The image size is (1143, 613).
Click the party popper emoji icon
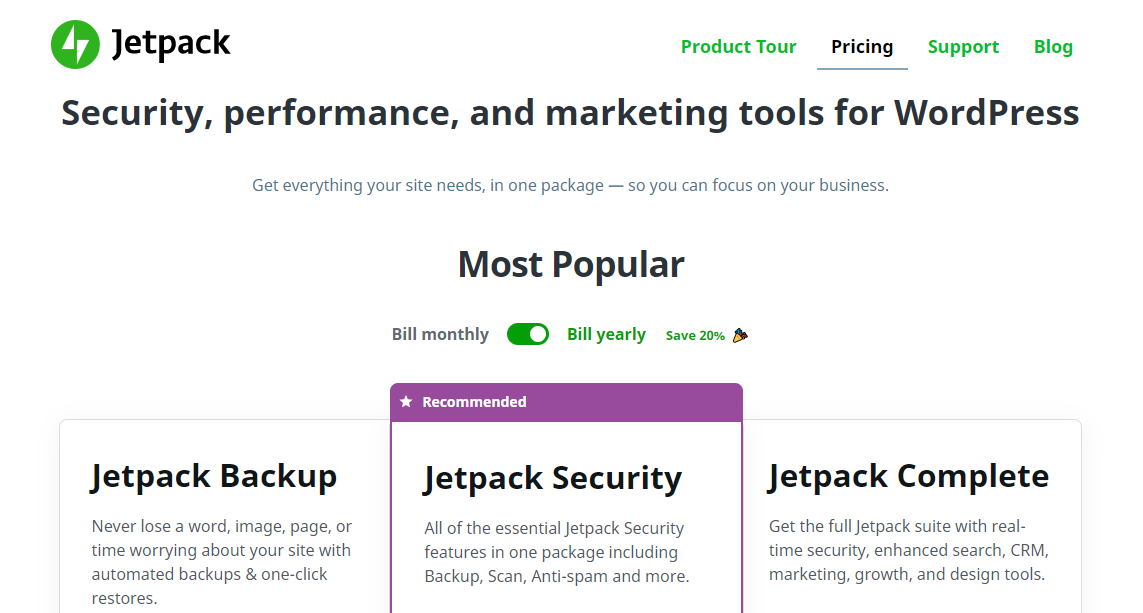coord(740,335)
